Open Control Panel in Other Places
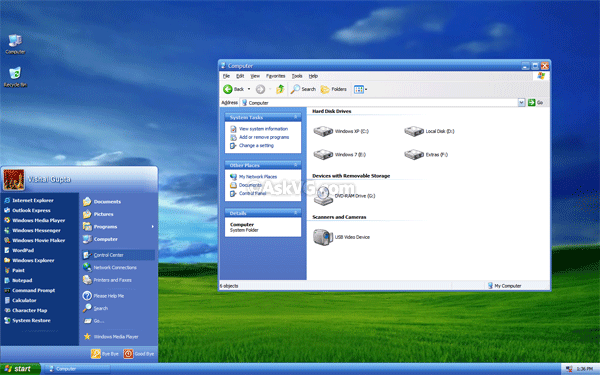600x375 pixels. pos(253,194)
